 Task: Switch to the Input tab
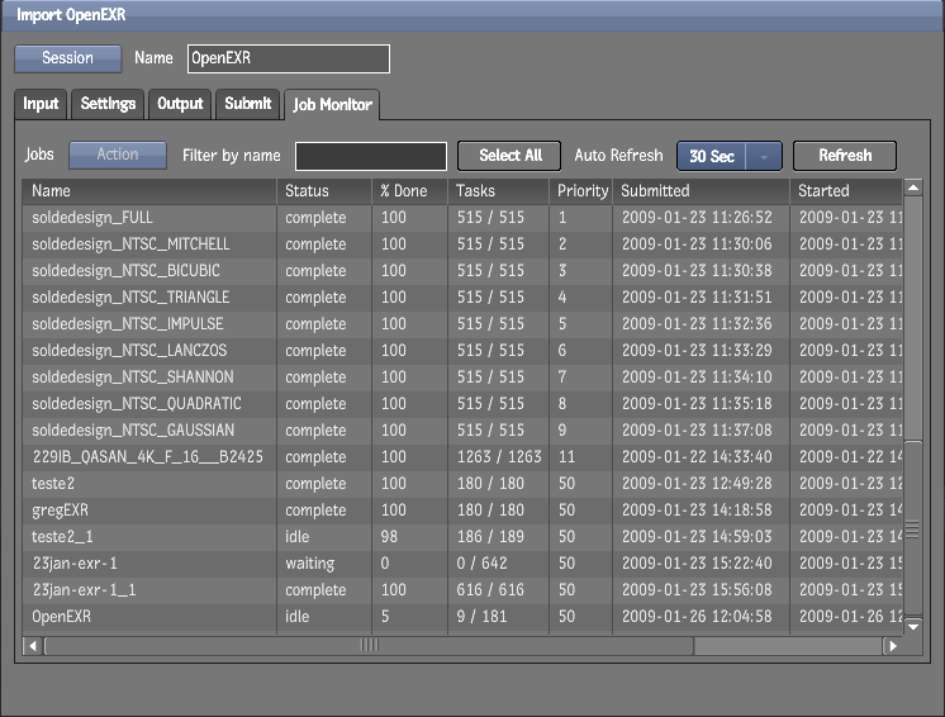tap(41, 104)
